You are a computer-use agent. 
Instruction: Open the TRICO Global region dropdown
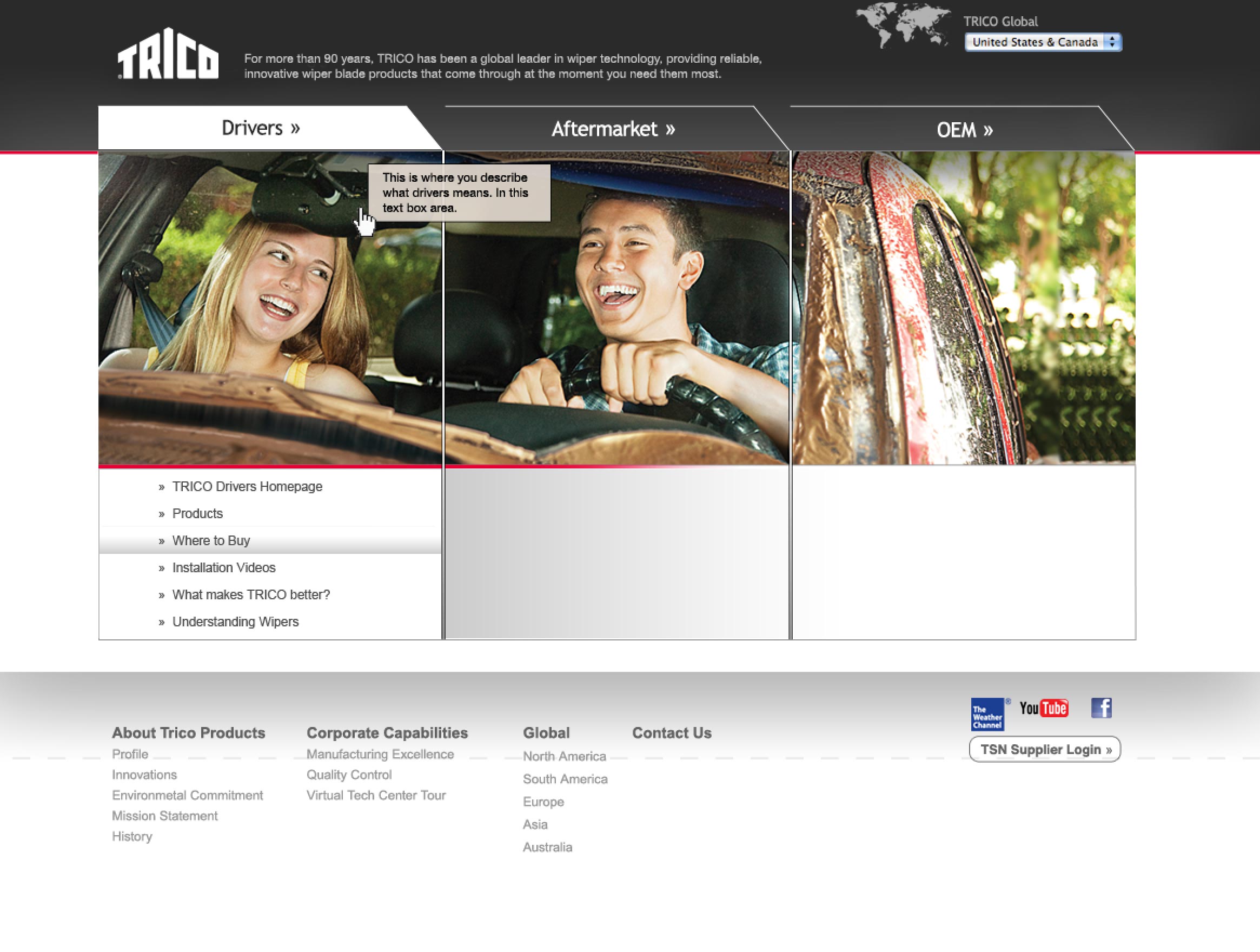1043,42
